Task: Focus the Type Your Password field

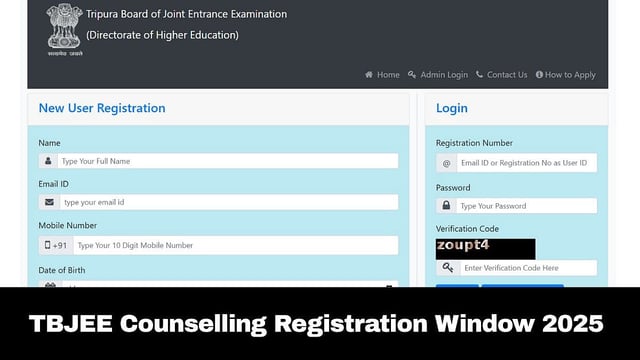Action: tap(527, 206)
